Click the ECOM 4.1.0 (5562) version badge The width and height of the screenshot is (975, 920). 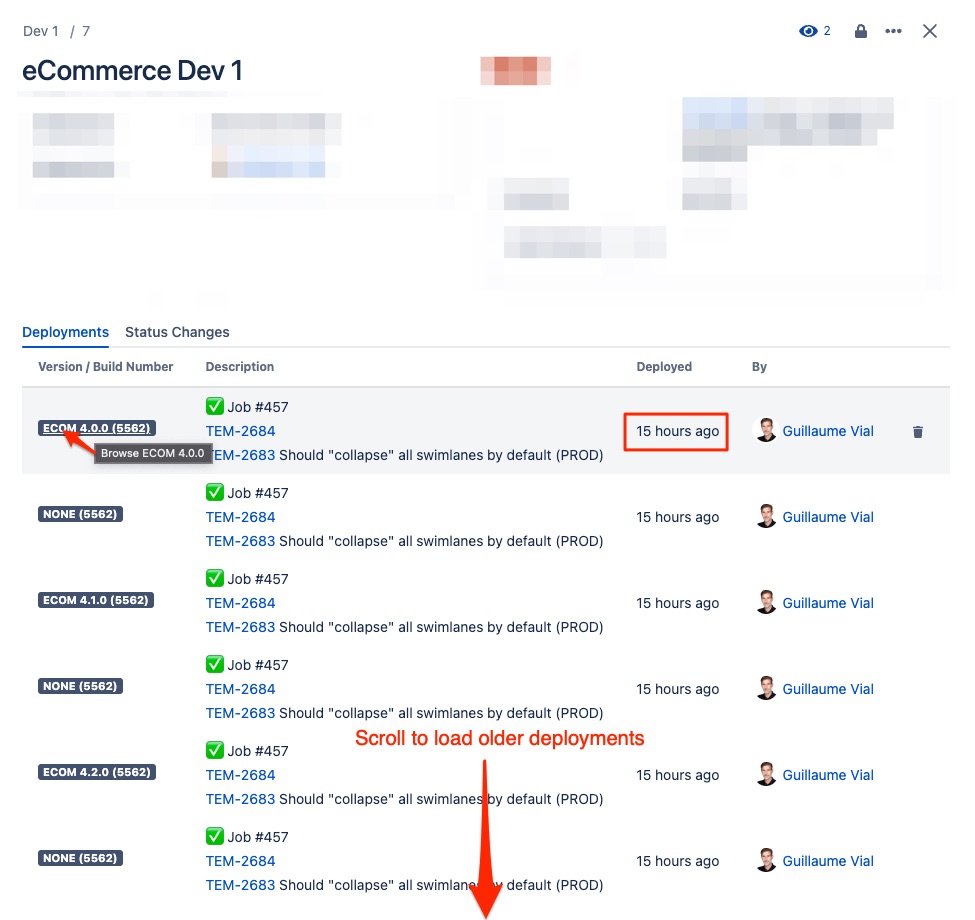[97, 600]
